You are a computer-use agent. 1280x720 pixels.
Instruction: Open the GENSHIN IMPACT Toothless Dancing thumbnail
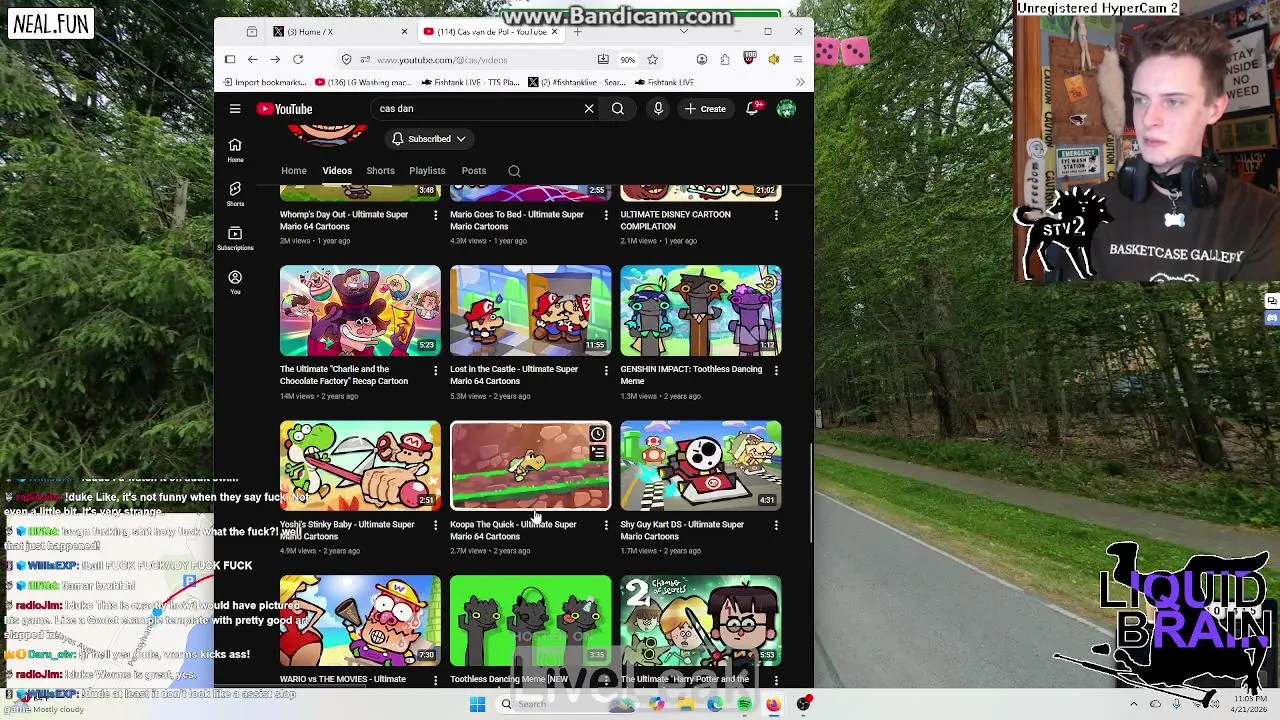click(x=701, y=311)
